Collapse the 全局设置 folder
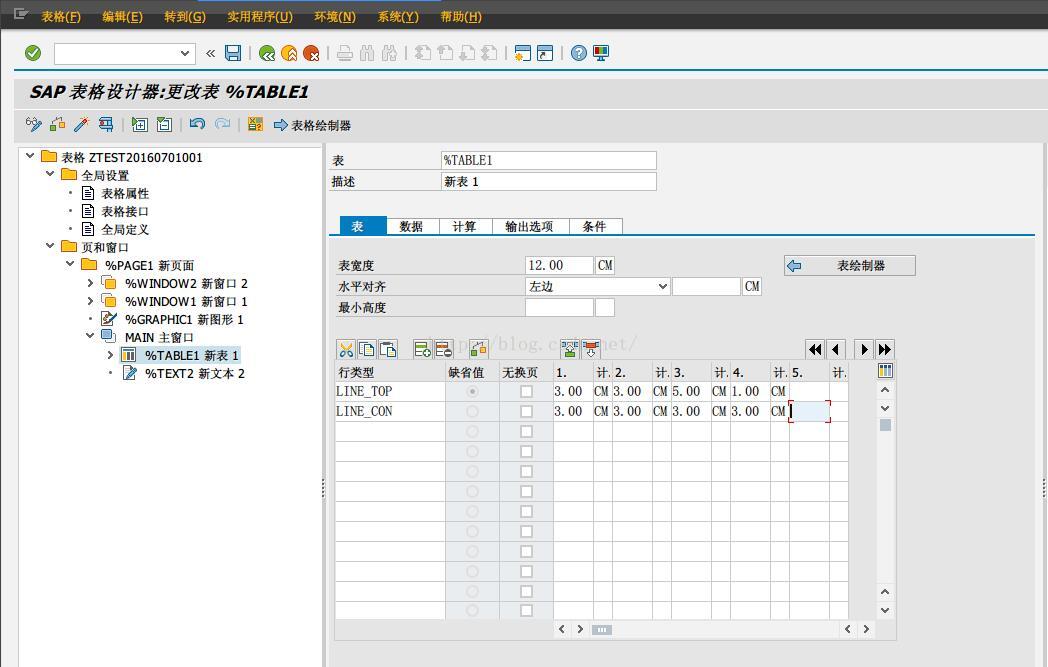1048x667 pixels. pyautogui.click(x=49, y=174)
